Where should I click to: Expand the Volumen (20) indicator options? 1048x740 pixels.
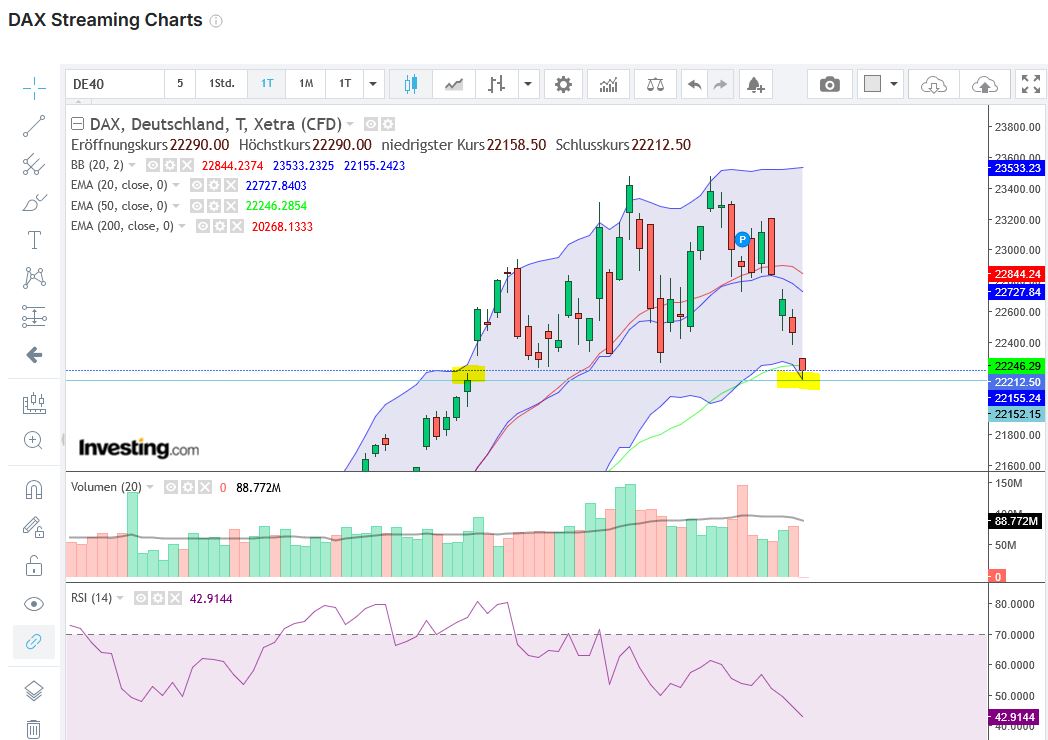click(x=151, y=487)
